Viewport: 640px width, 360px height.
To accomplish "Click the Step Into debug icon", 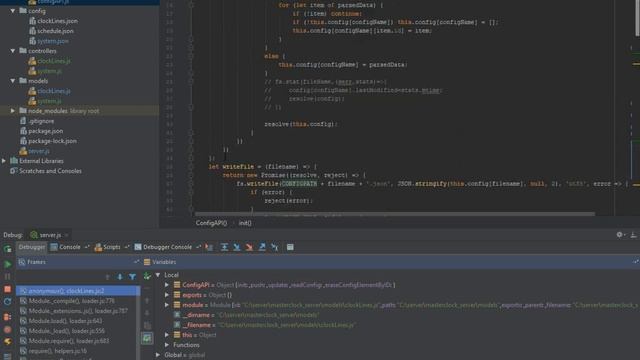I will coord(237,247).
